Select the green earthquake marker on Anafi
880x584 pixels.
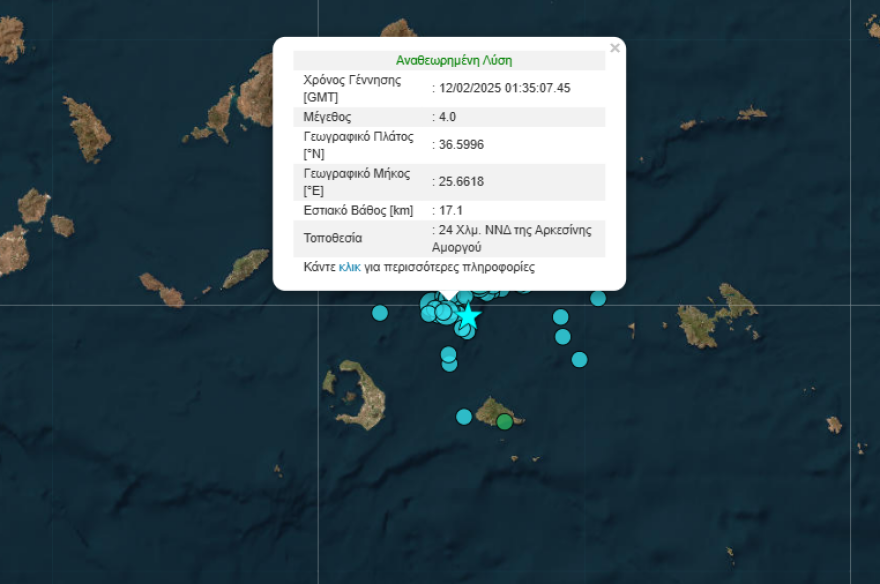(505, 422)
